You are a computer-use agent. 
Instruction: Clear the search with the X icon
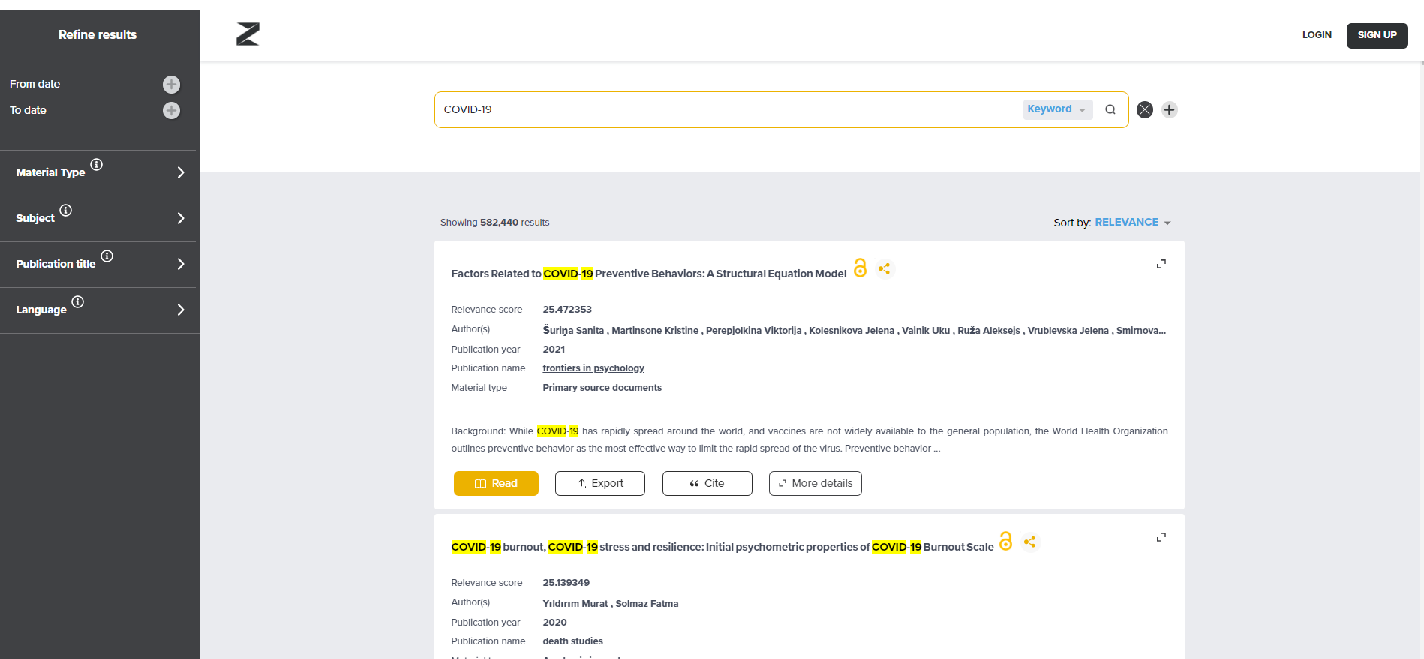(1145, 110)
